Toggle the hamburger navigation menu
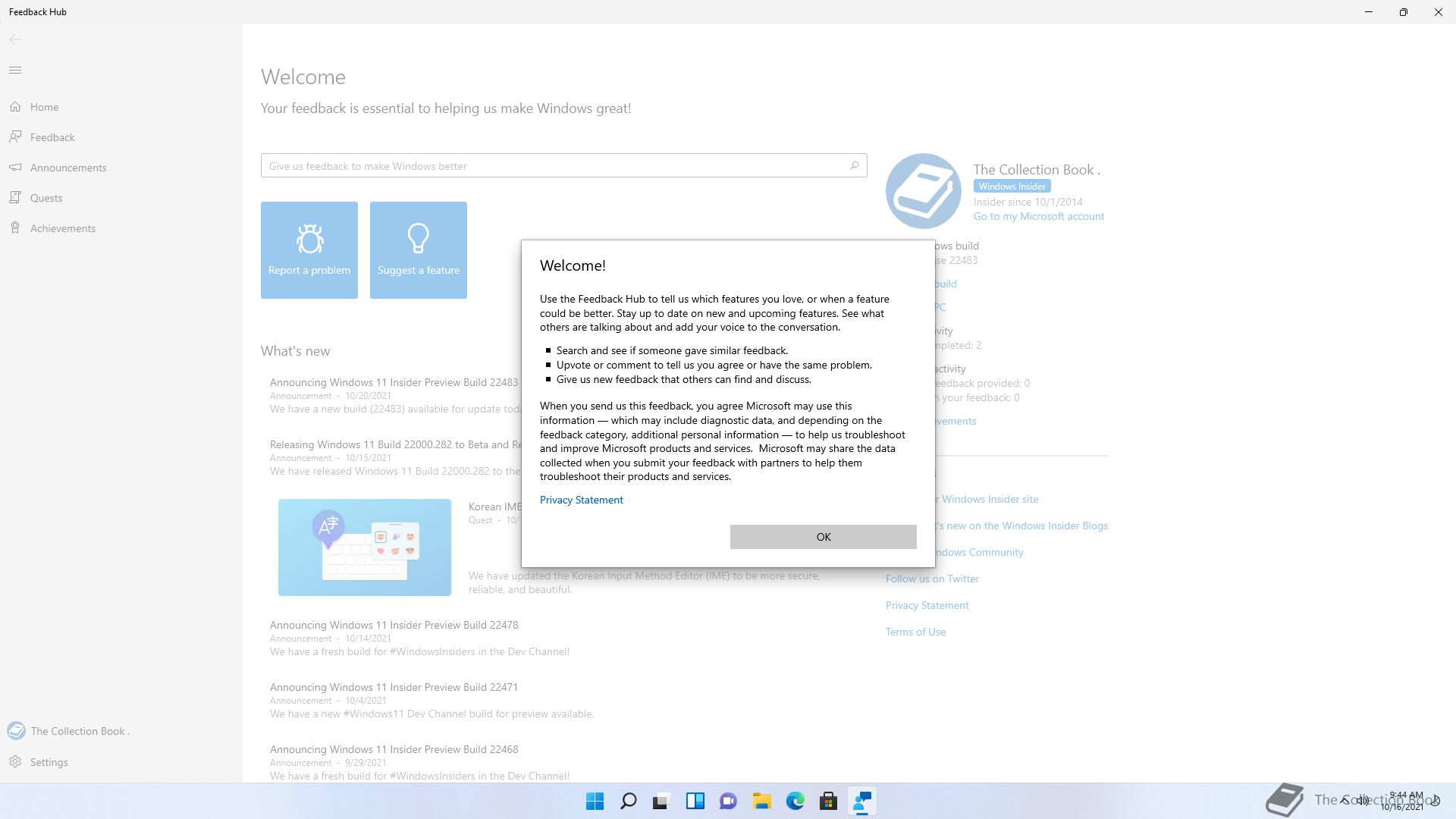The width and height of the screenshot is (1456, 819). (15, 71)
